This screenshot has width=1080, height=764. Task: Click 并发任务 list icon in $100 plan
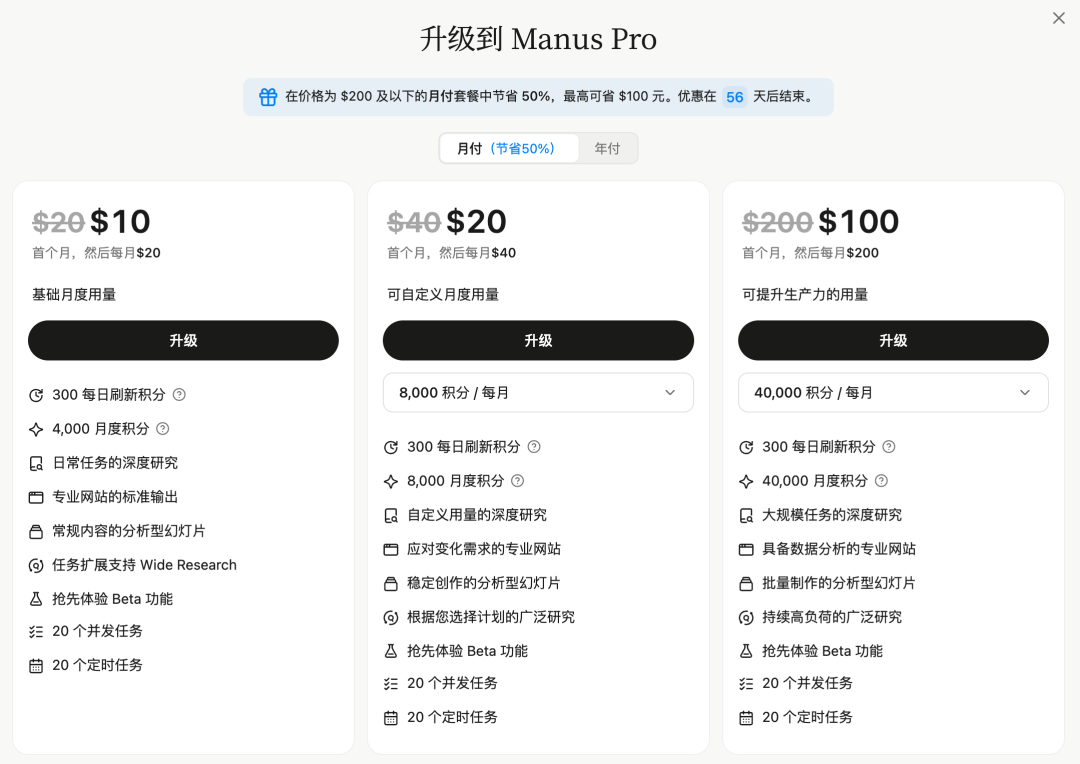click(x=746, y=684)
